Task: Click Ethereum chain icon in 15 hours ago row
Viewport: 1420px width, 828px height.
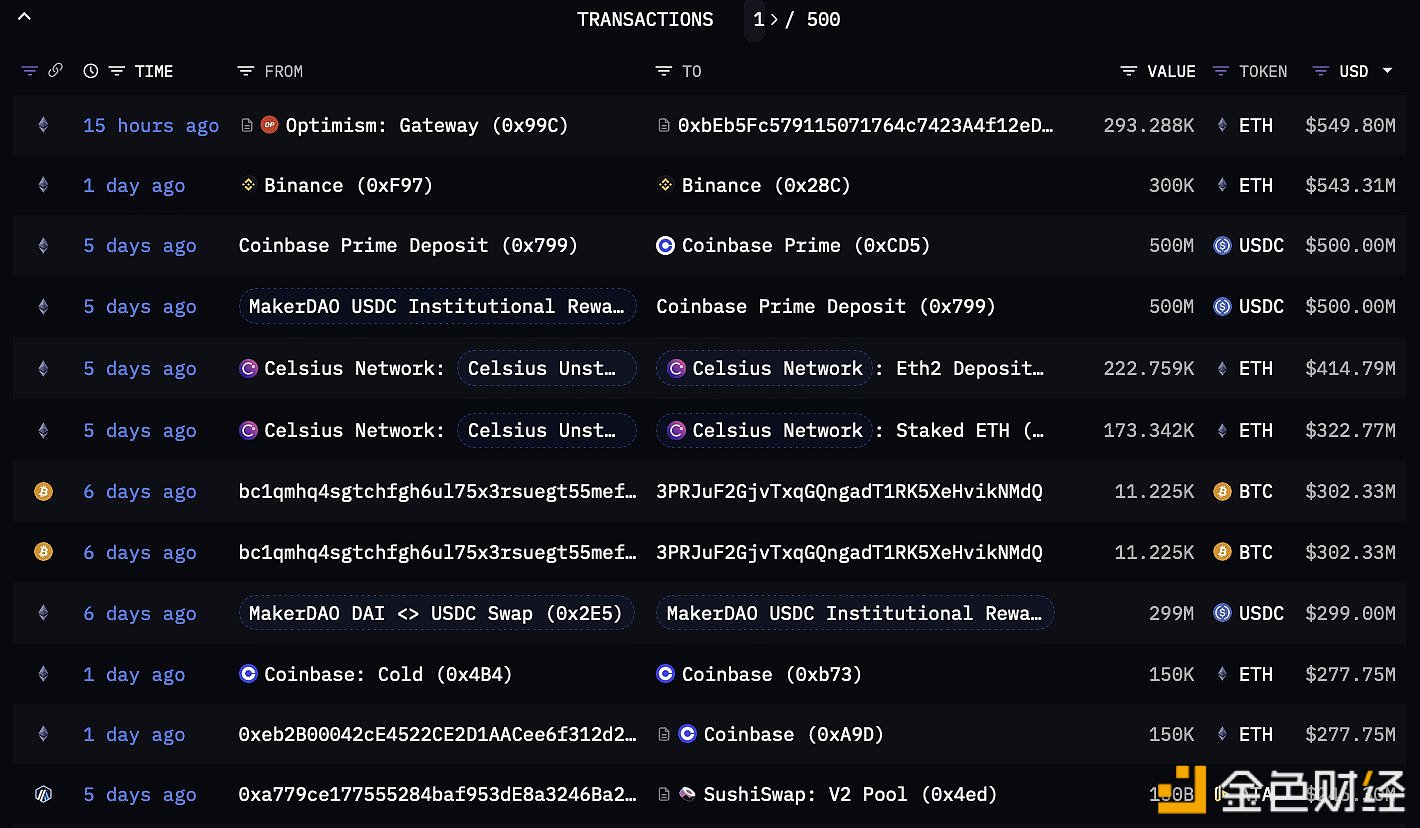Action: point(42,125)
